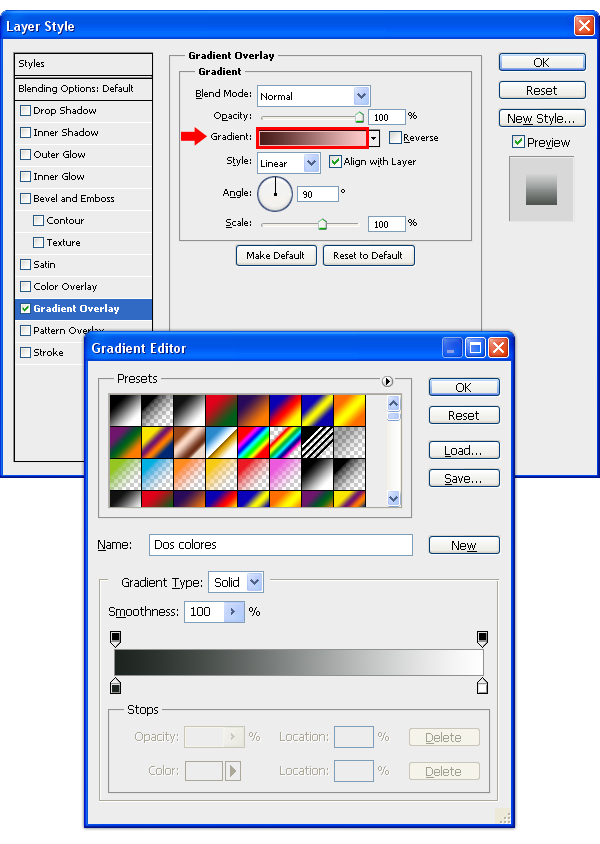
Task: Click the Reset to Default button
Action: (x=369, y=256)
